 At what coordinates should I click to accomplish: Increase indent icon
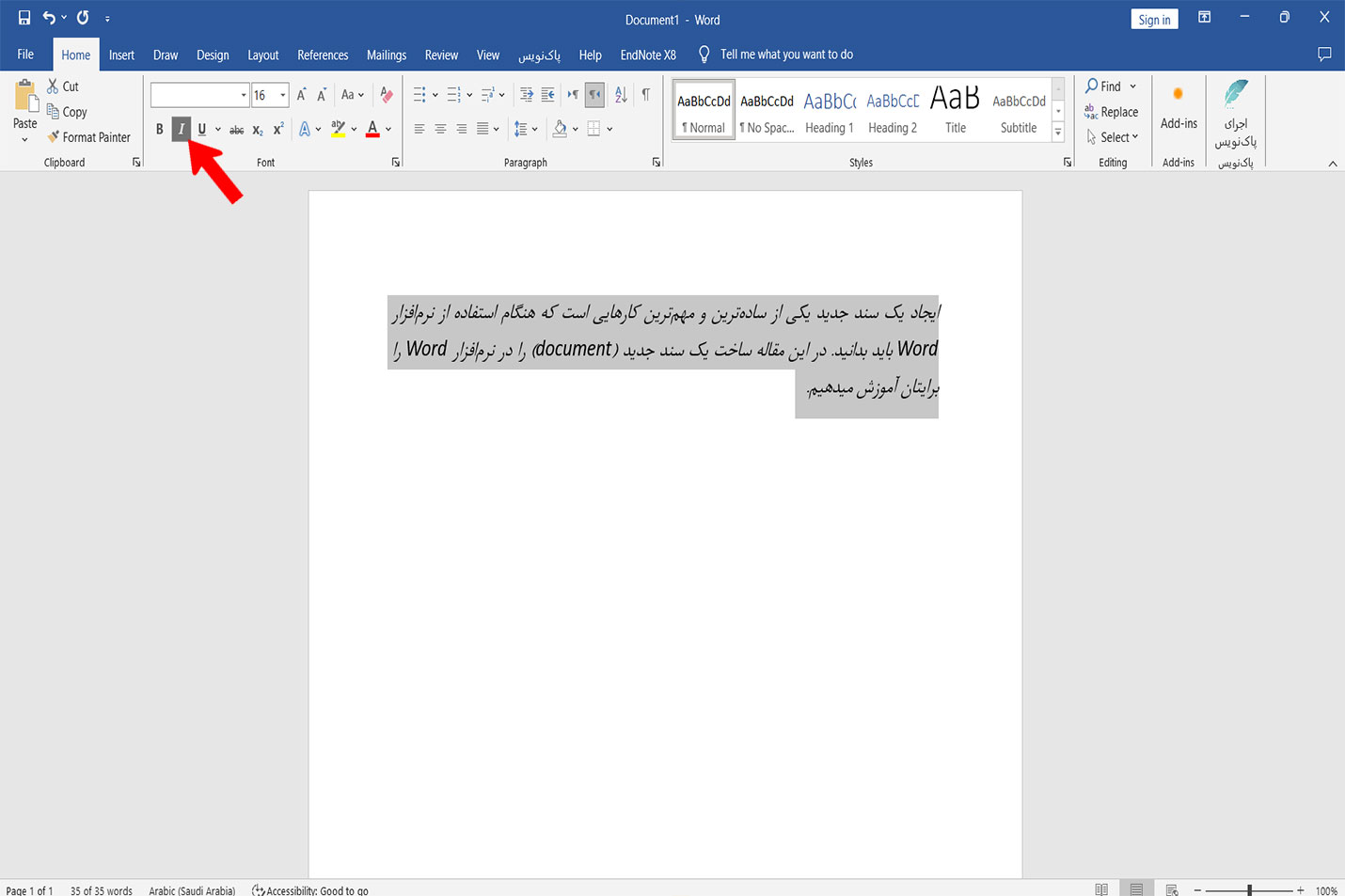click(547, 94)
